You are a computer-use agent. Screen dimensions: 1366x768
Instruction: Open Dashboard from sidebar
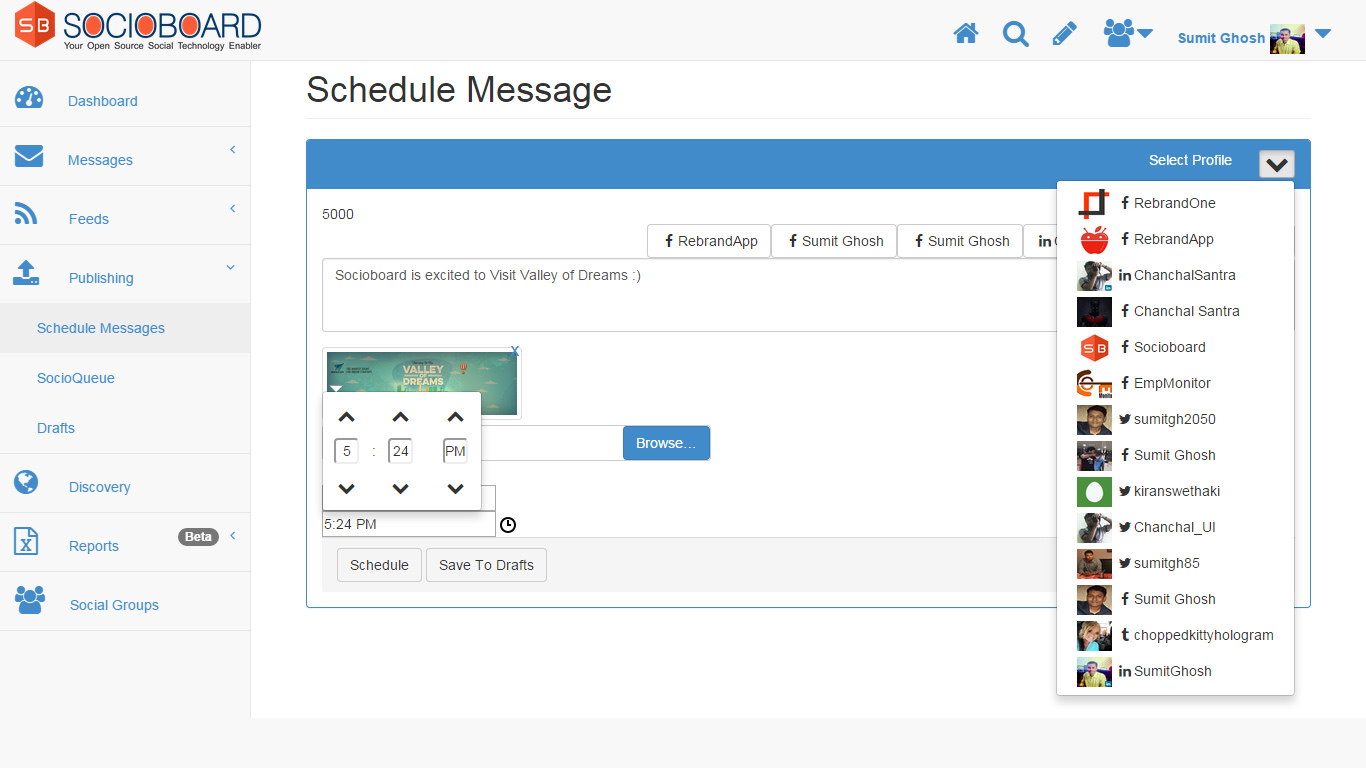[103, 101]
